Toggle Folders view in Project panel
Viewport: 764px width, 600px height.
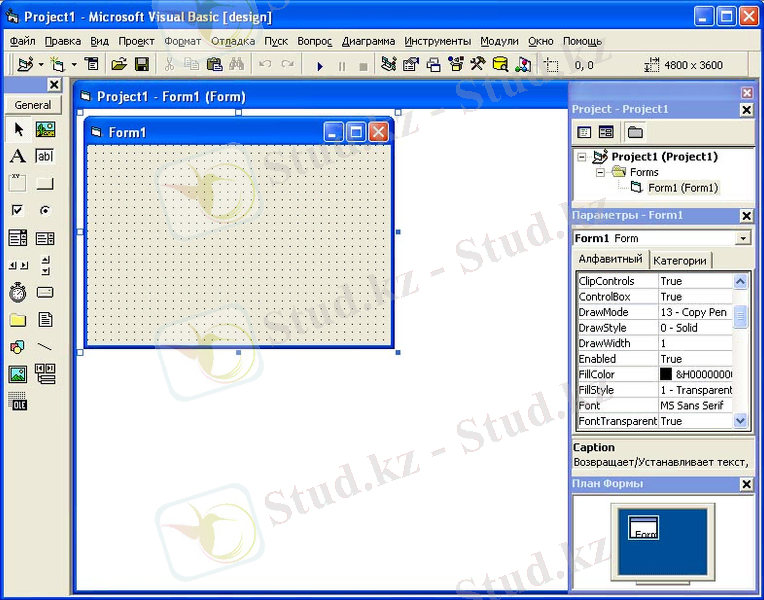pos(635,132)
